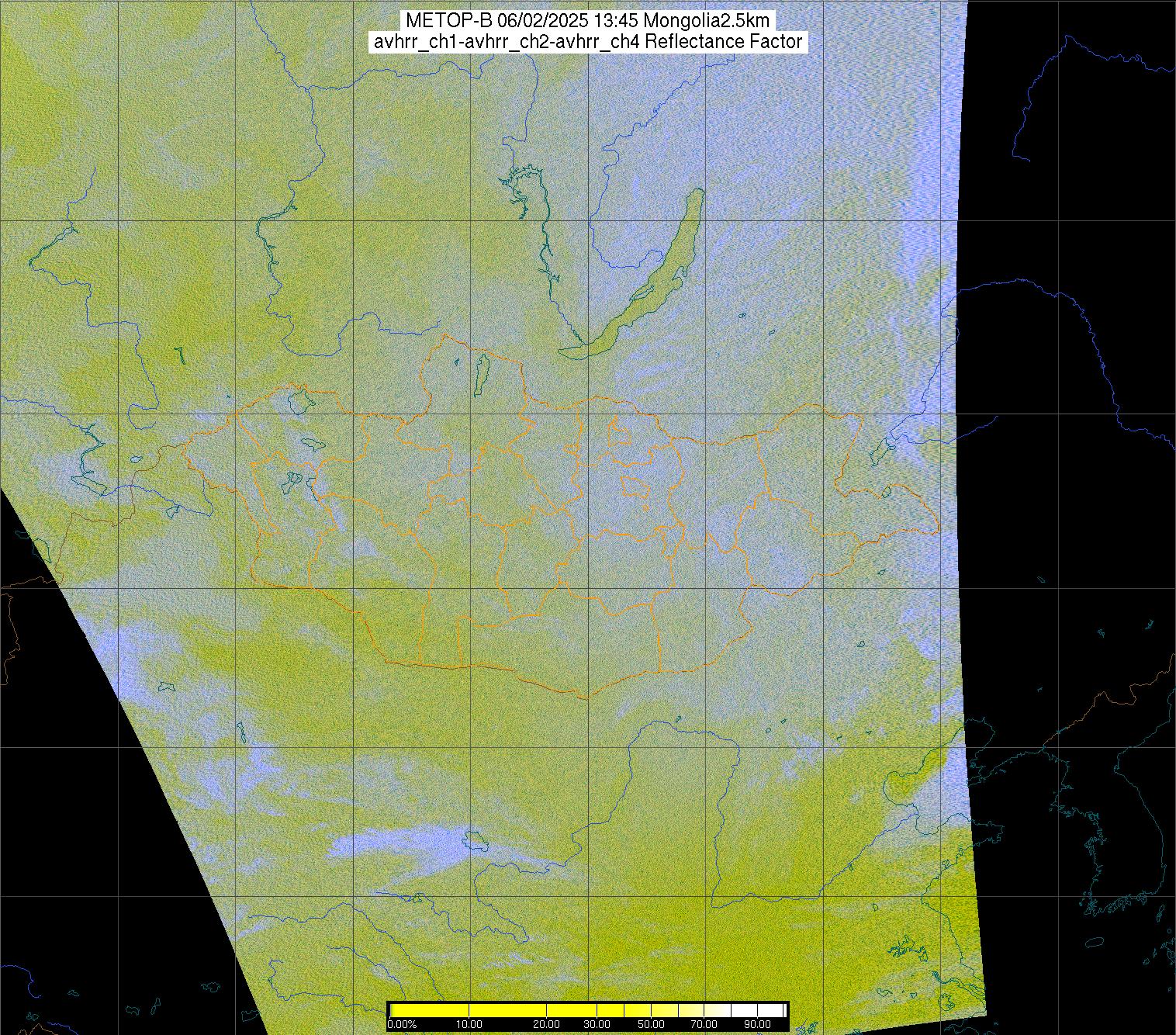
Task: Click the 0.00% label on the color scale
Action: point(402,1024)
